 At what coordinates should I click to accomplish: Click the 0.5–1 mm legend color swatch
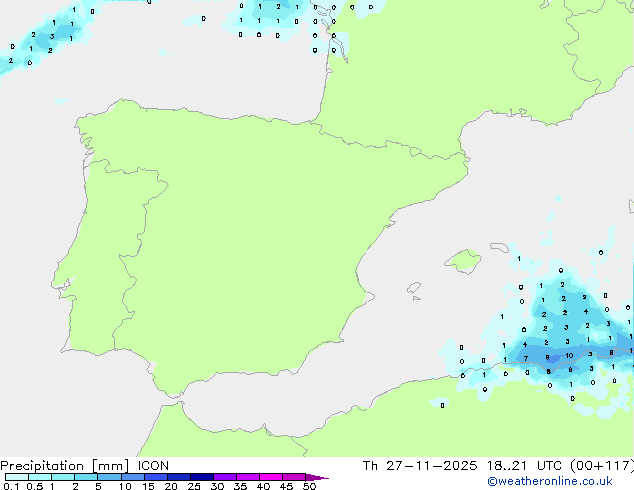click(40, 477)
